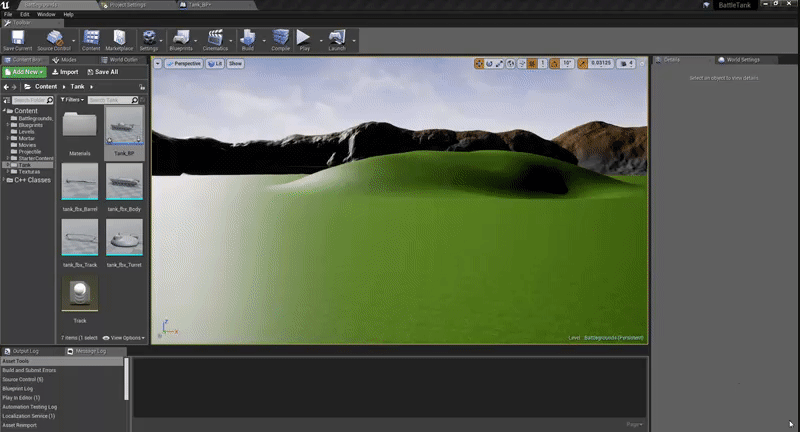This screenshot has width=800, height=432.
Task: Open the Cinematics toolbar icon
Action: [x=214, y=38]
